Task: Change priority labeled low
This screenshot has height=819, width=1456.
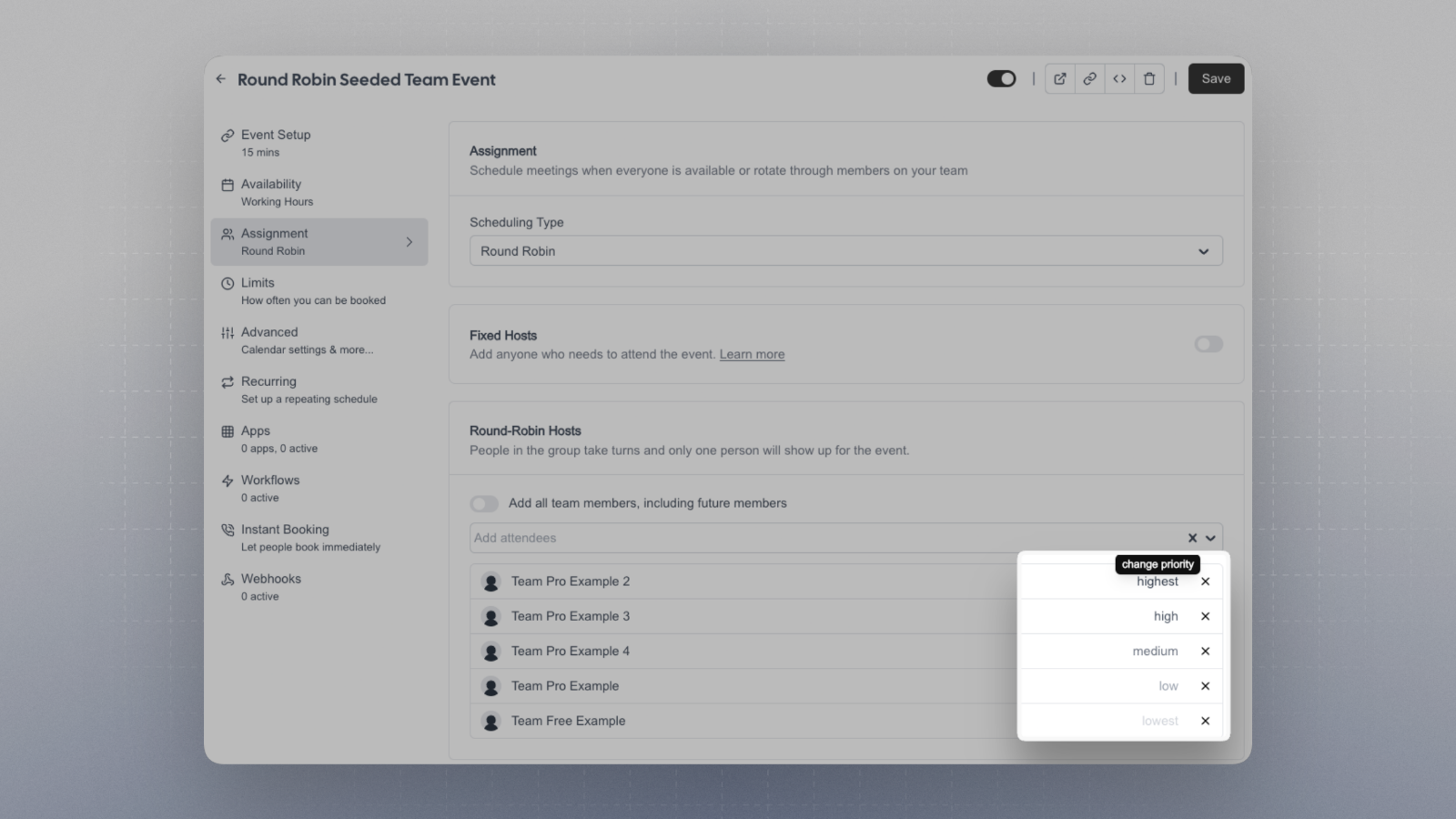Action: pos(1168,686)
